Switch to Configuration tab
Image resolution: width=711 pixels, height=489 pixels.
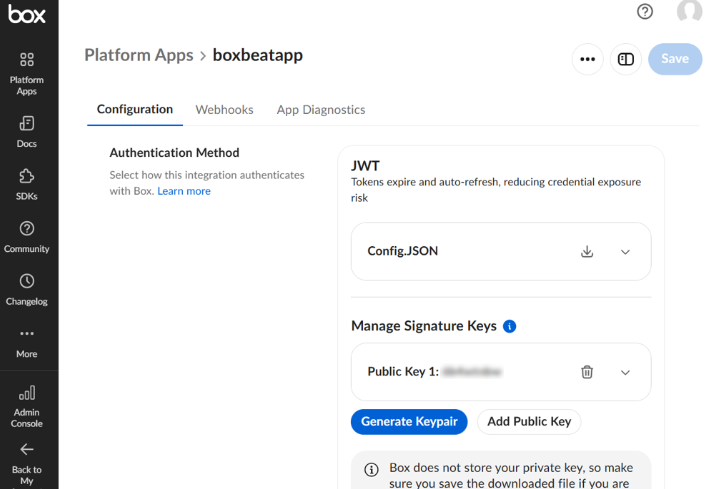135,109
